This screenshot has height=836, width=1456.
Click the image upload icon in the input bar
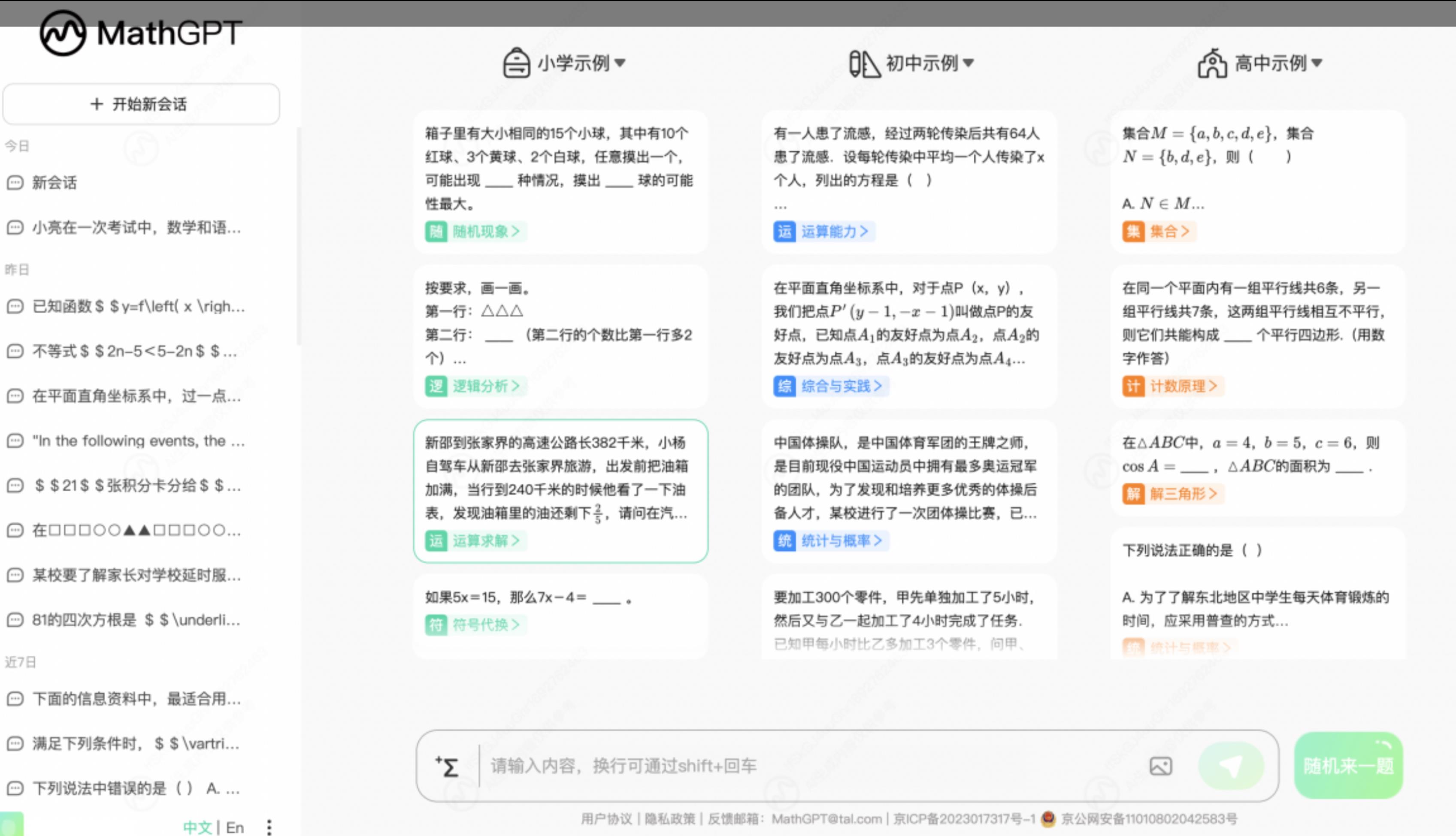(x=1161, y=766)
